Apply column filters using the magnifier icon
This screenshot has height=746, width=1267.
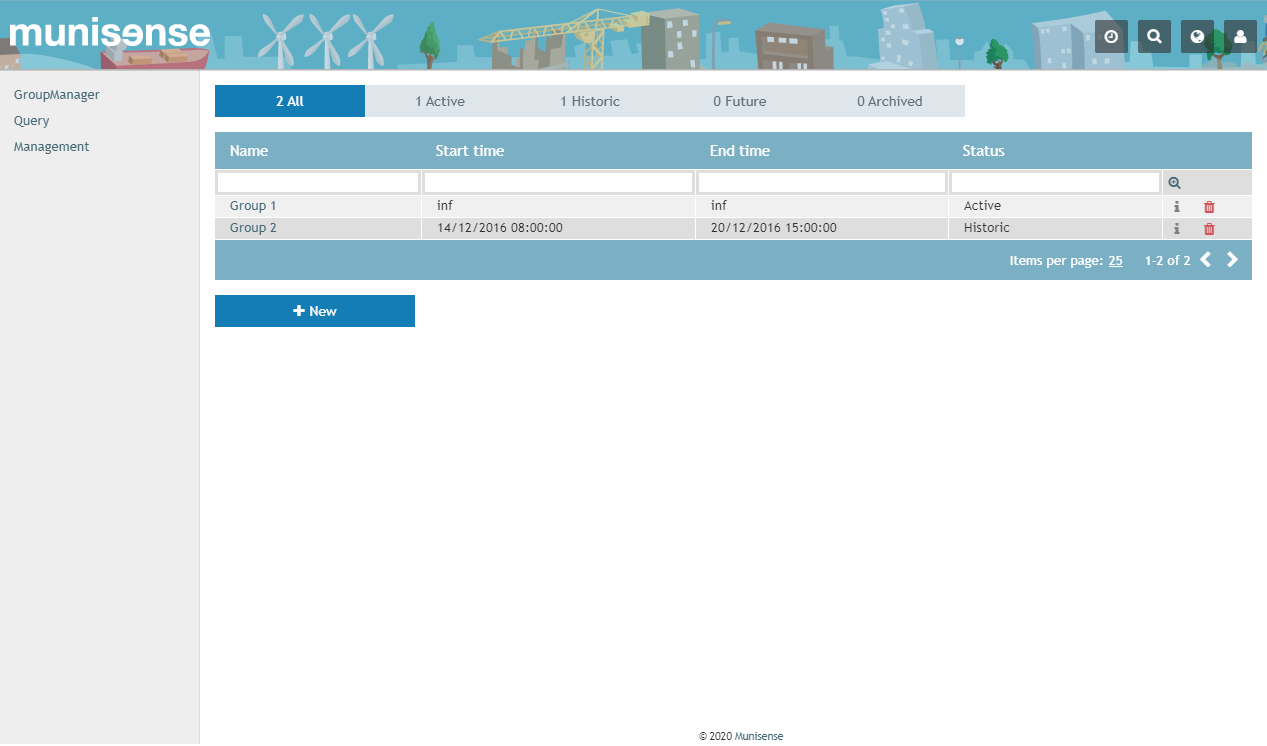click(x=1177, y=182)
